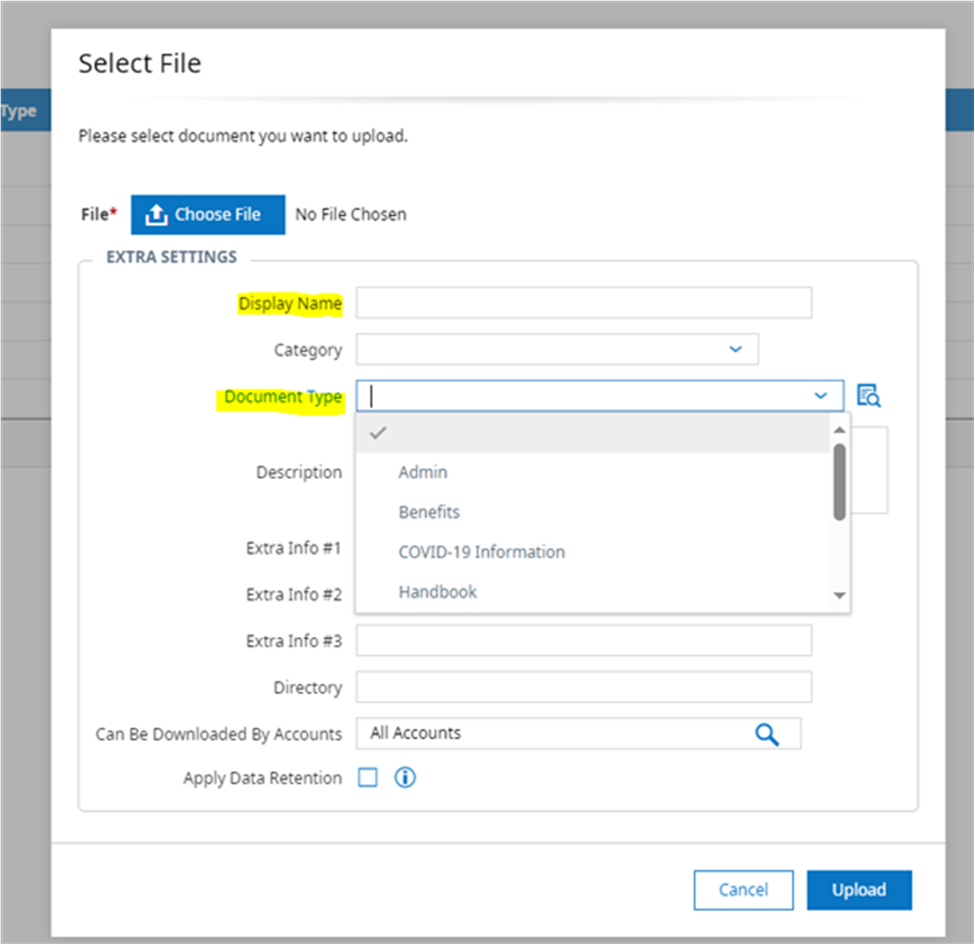The height and width of the screenshot is (945, 975).
Task: Click the Display Name text field
Action: click(x=583, y=303)
